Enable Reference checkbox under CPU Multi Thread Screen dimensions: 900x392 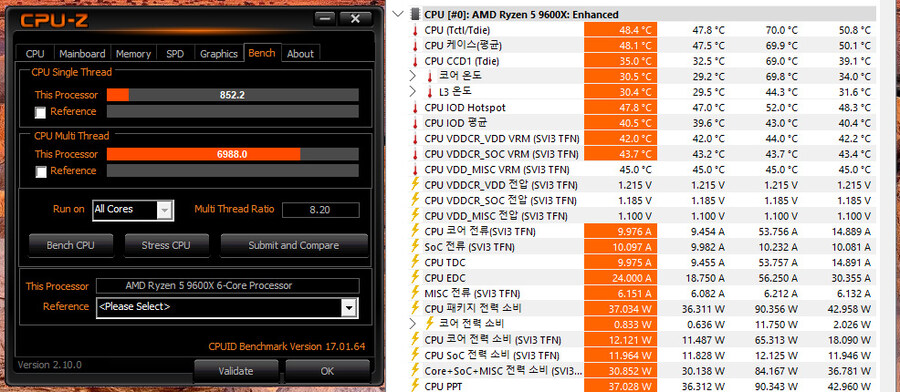pyautogui.click(x=40, y=172)
